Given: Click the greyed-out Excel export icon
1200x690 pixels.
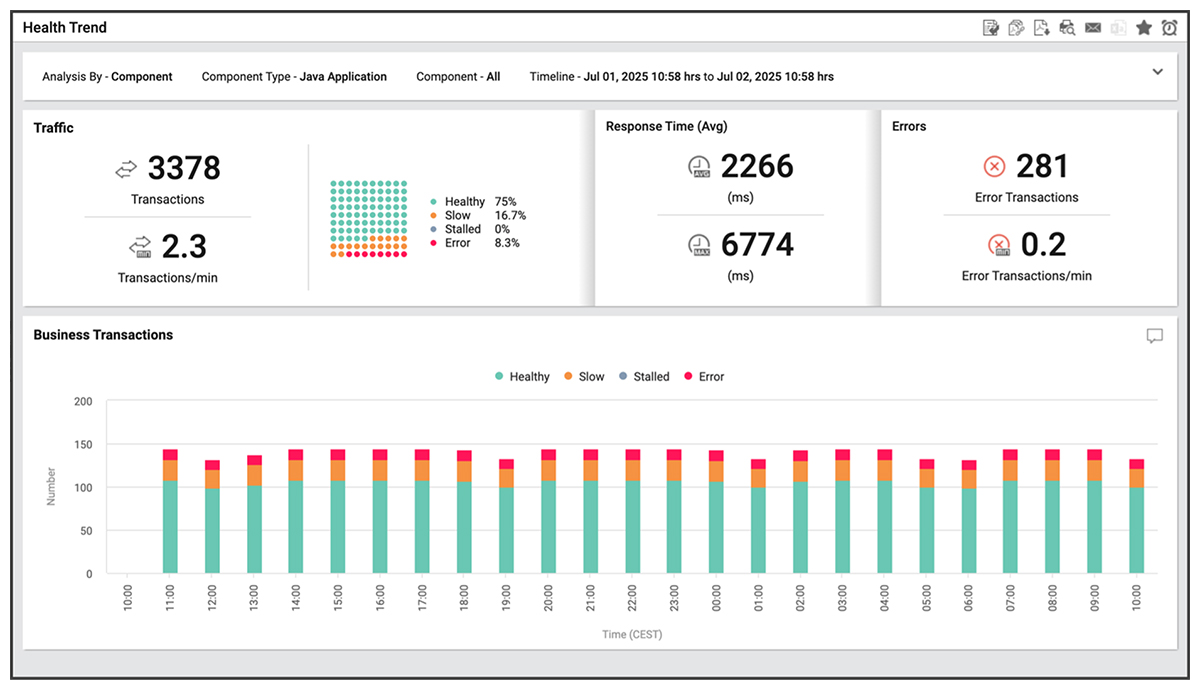Looking at the screenshot, I should pyautogui.click(x=1118, y=28).
